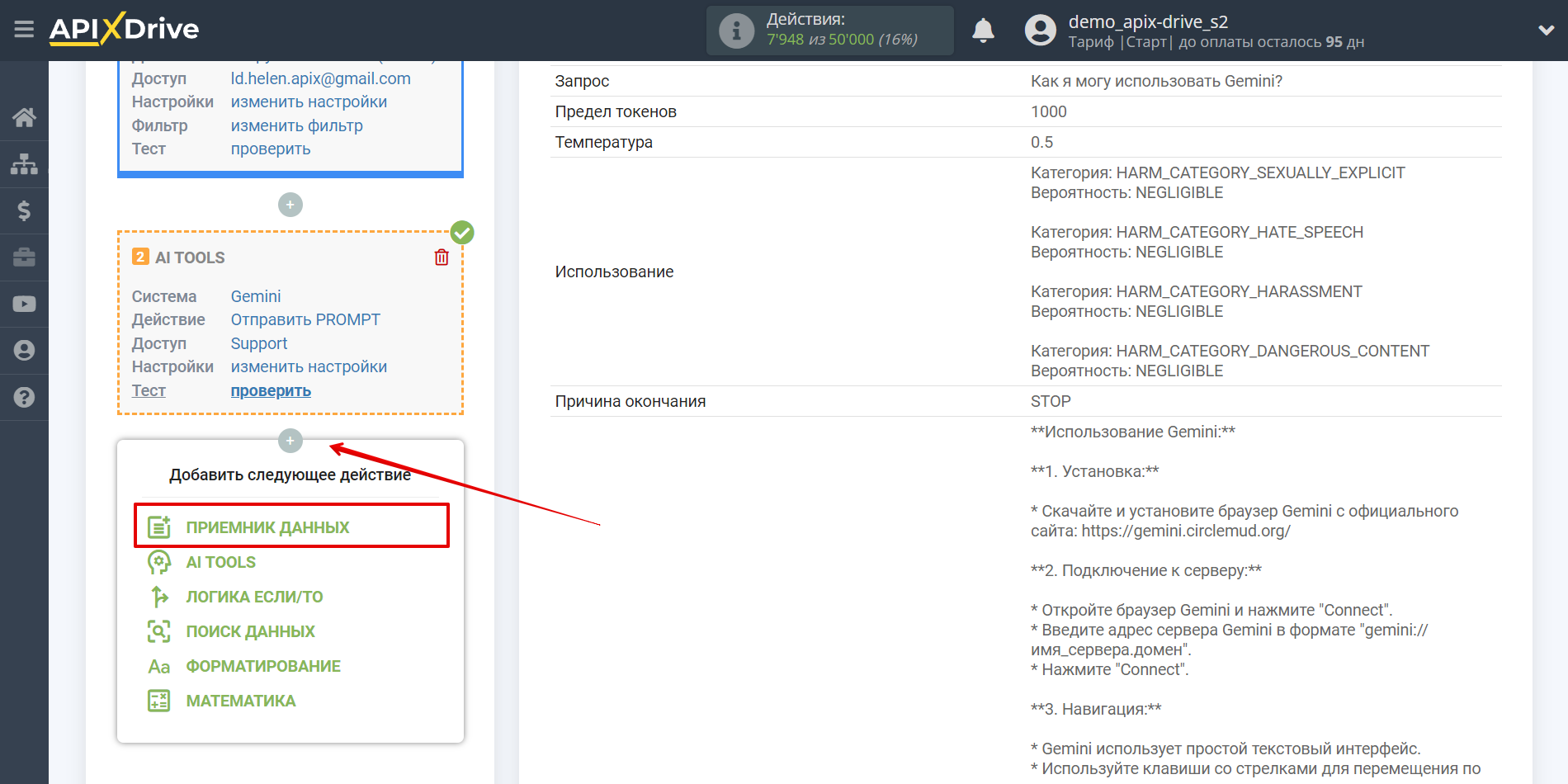Click изменить настройки in AI TOOLS block

(309, 366)
